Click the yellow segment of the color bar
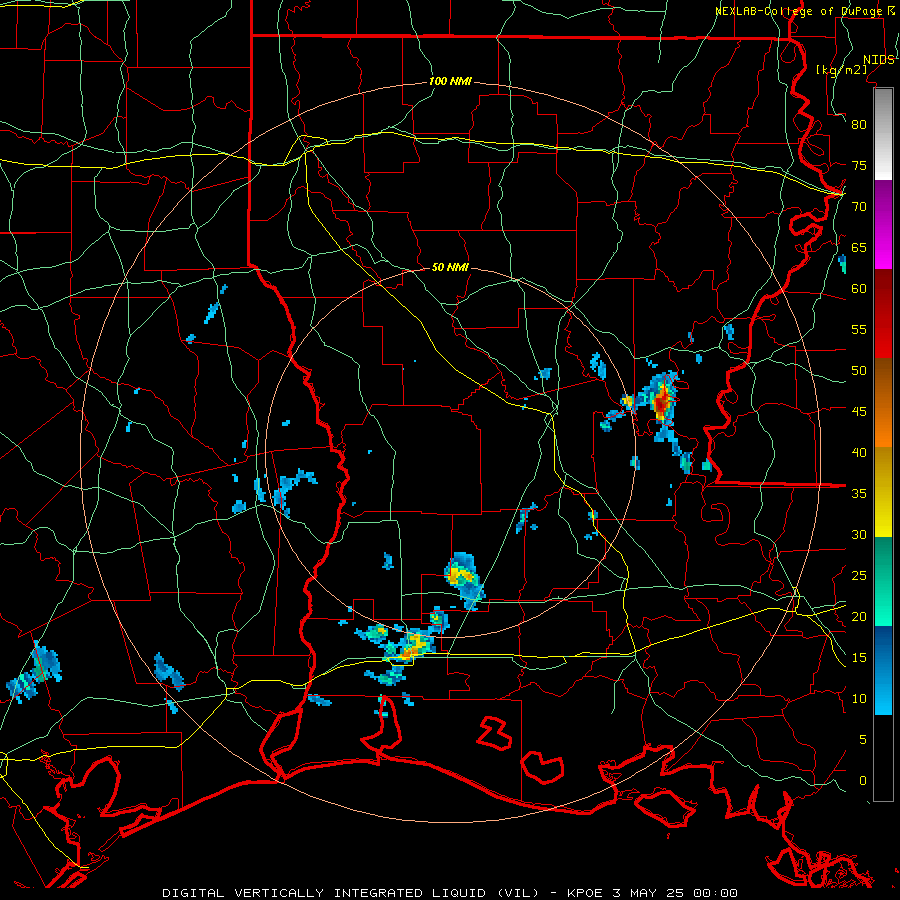This screenshot has height=900, width=900. click(883, 492)
